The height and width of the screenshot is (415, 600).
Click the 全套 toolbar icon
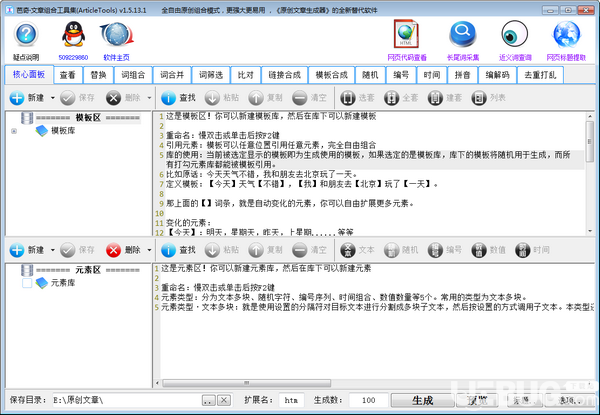coord(401,98)
